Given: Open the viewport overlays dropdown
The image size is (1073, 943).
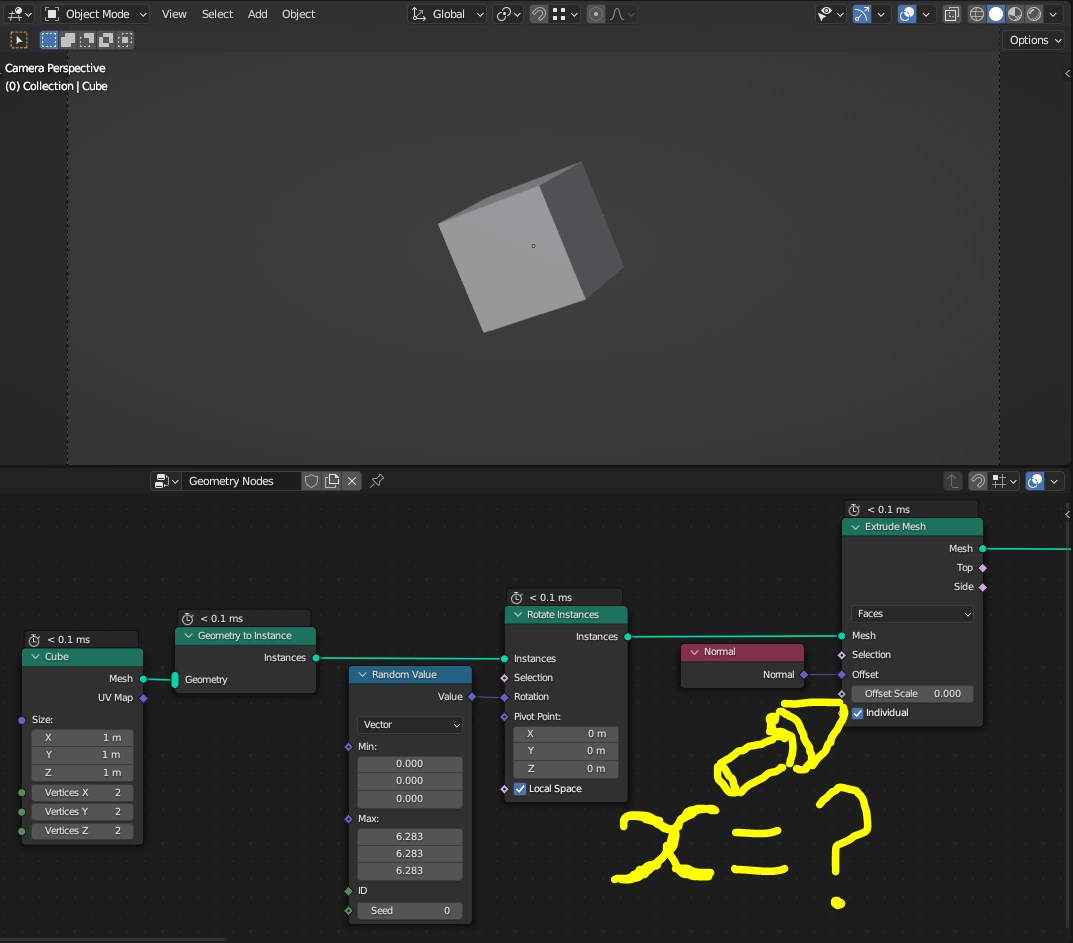Looking at the screenshot, I should coord(926,14).
